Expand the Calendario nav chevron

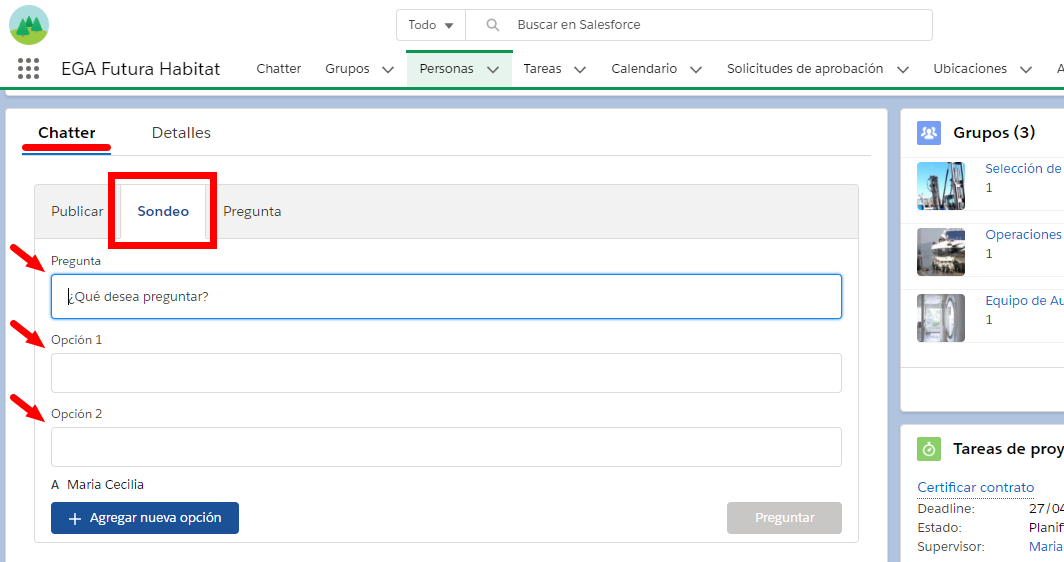click(x=696, y=70)
